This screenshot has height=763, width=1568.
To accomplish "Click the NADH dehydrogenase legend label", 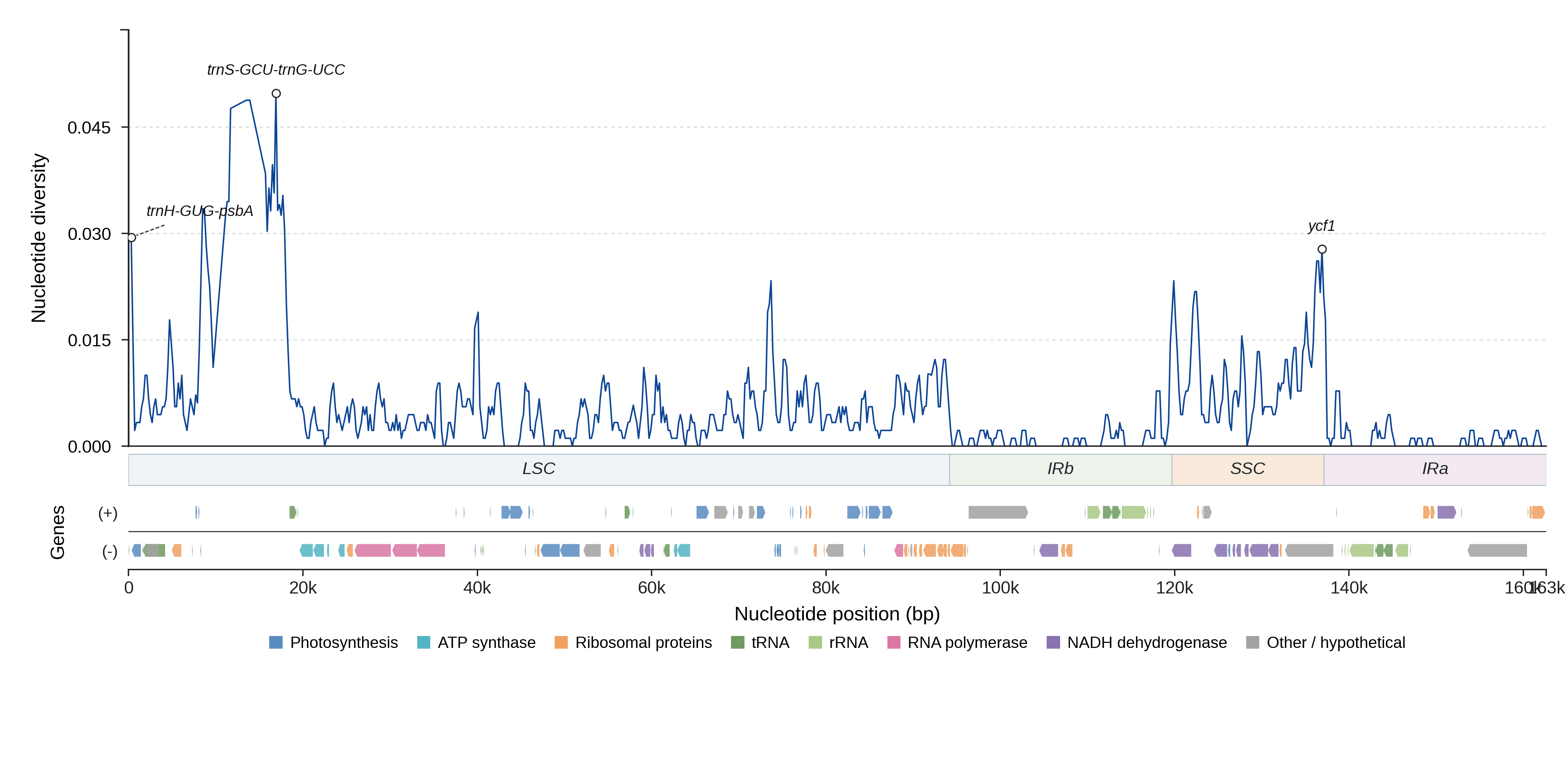I will [1147, 642].
